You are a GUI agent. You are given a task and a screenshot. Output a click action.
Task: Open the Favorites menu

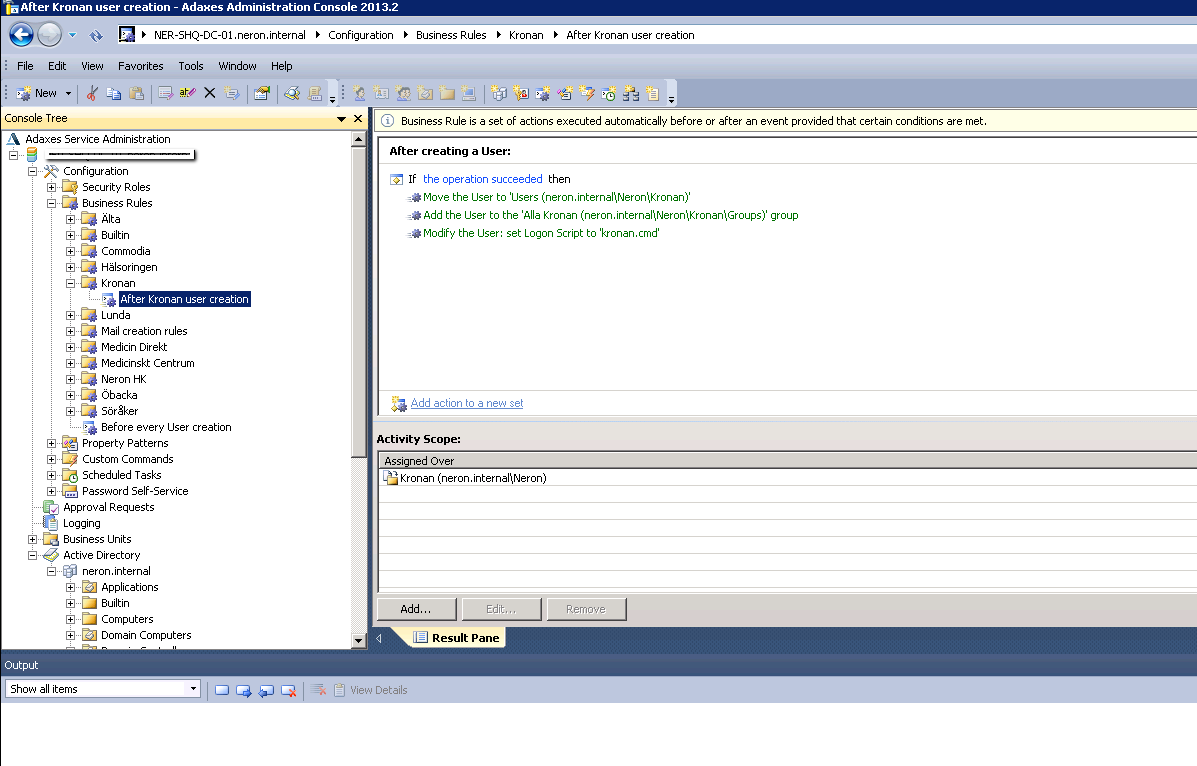pos(140,66)
